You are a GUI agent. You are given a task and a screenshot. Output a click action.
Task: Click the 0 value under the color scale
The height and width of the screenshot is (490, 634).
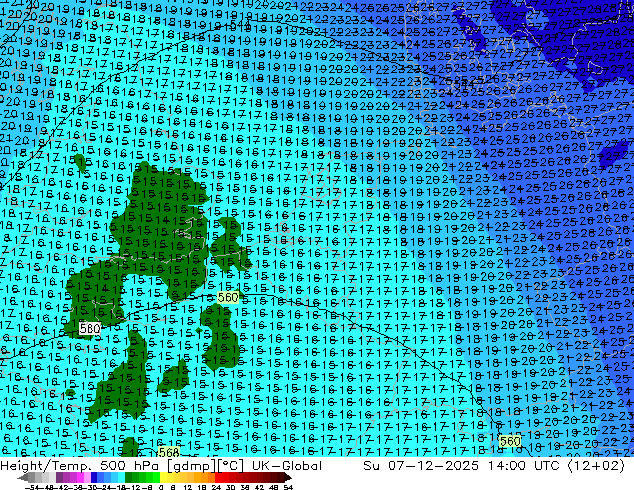coord(161,488)
